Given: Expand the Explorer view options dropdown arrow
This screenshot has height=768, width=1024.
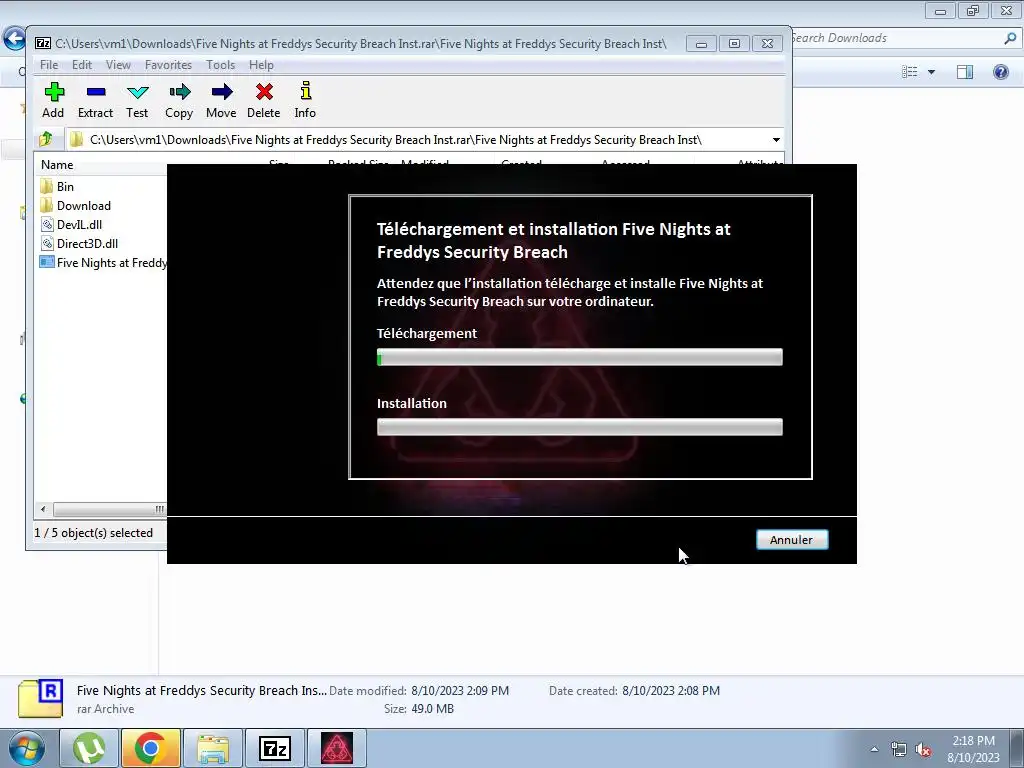Looking at the screenshot, I should (x=931, y=72).
